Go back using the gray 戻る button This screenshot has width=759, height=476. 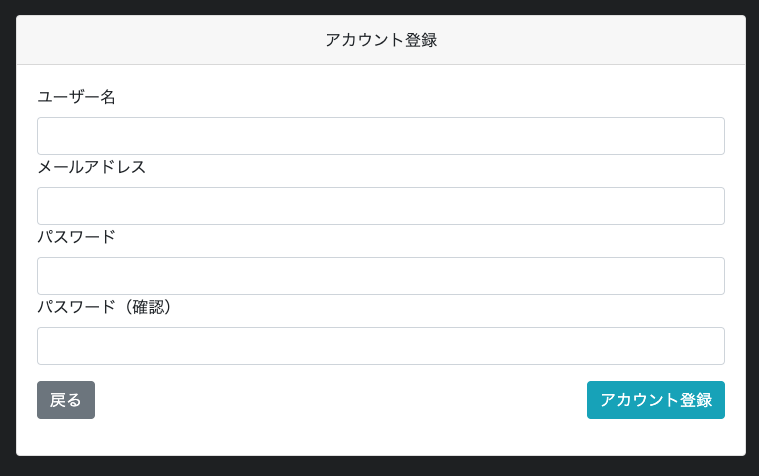pyautogui.click(x=66, y=400)
